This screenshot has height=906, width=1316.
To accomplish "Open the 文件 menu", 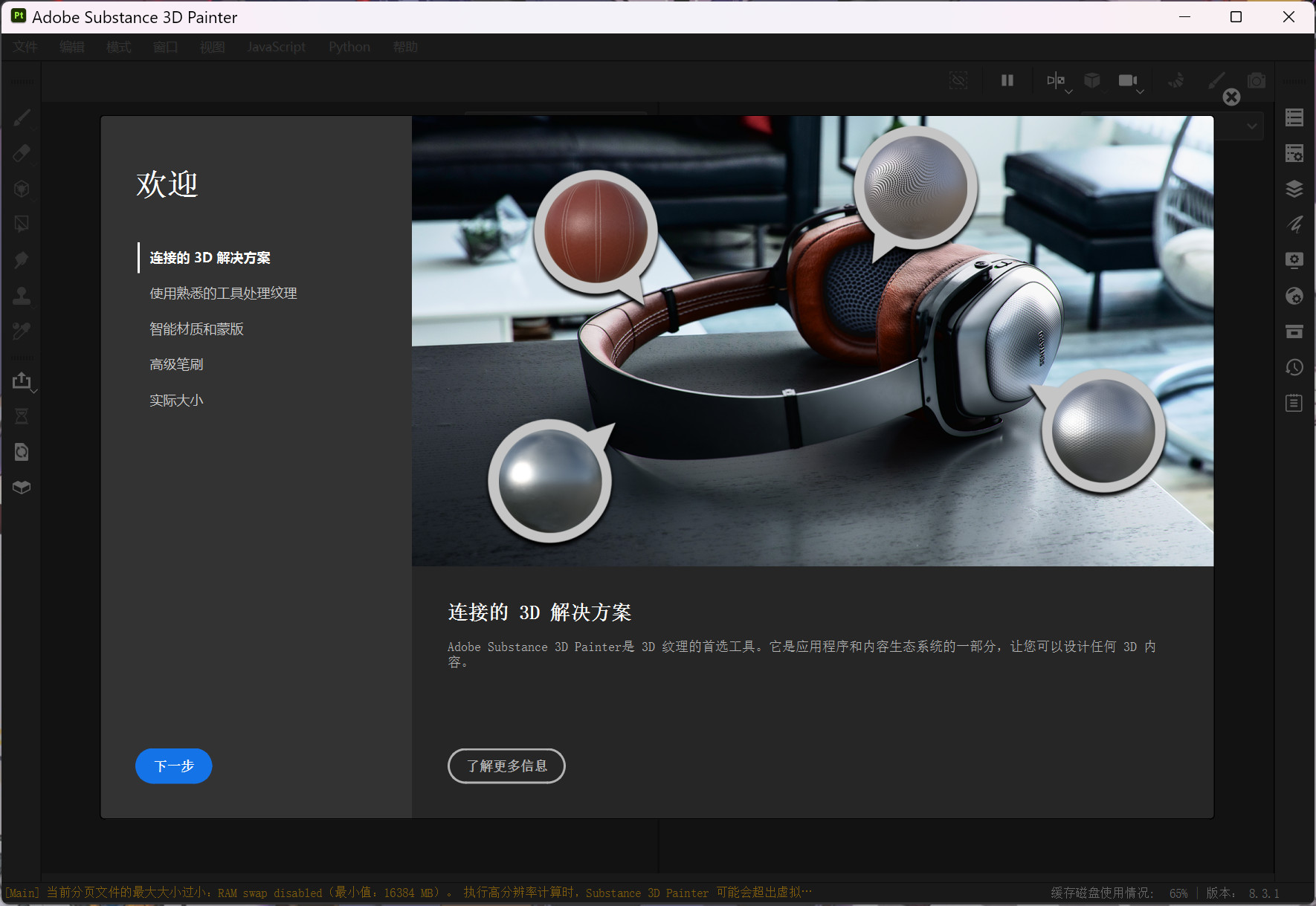I will point(25,47).
